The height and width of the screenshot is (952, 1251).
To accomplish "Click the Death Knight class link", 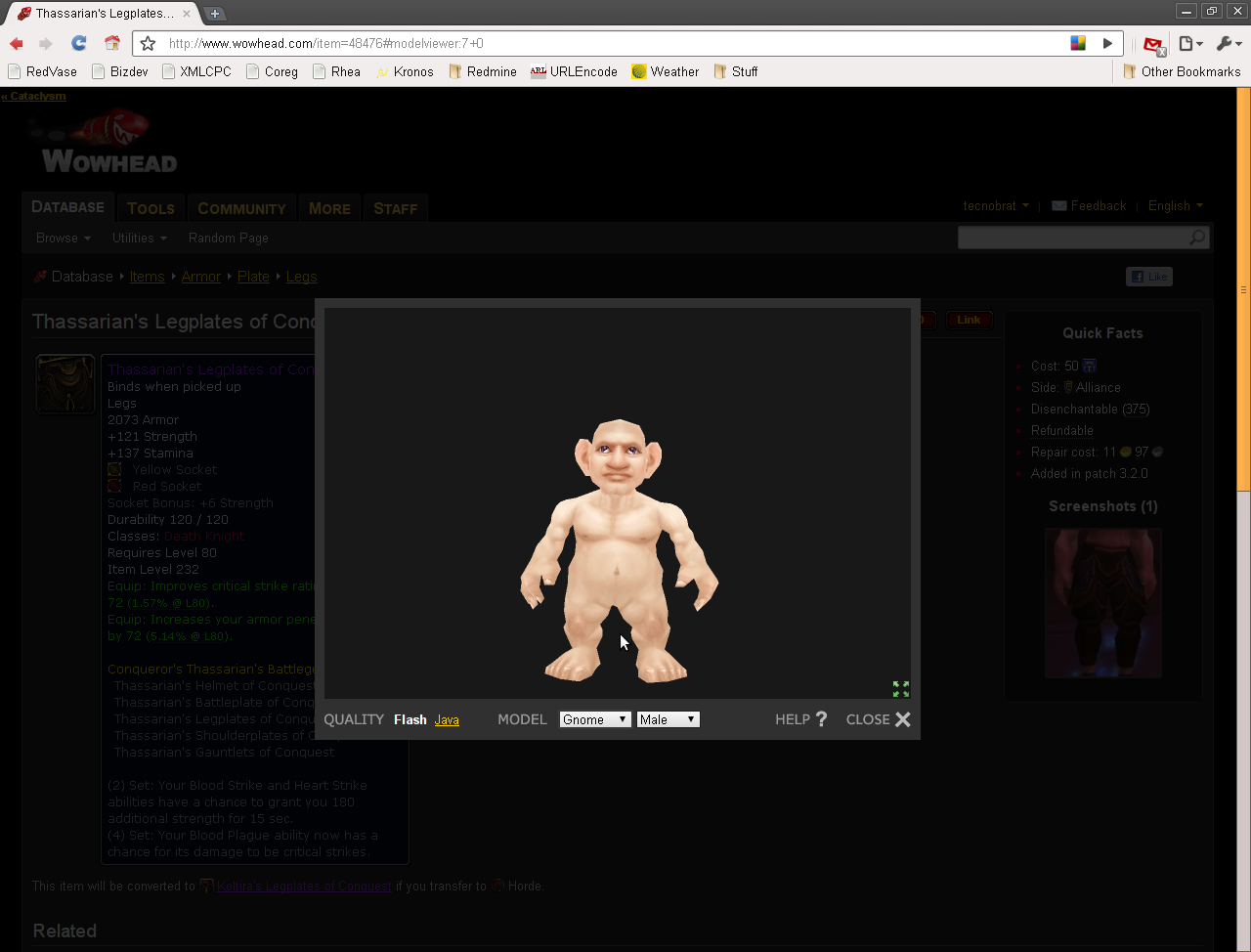I will 204,537.
